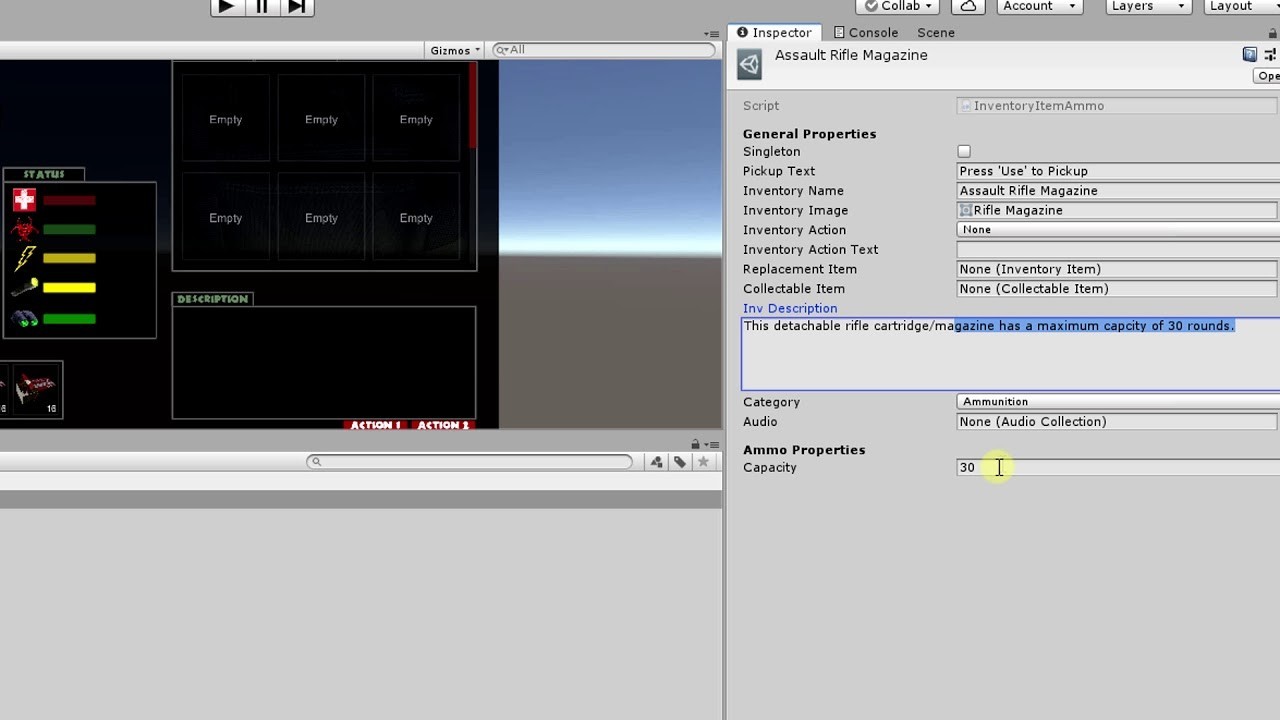Toggle the Project panel lock icon

pyautogui.click(x=696, y=444)
